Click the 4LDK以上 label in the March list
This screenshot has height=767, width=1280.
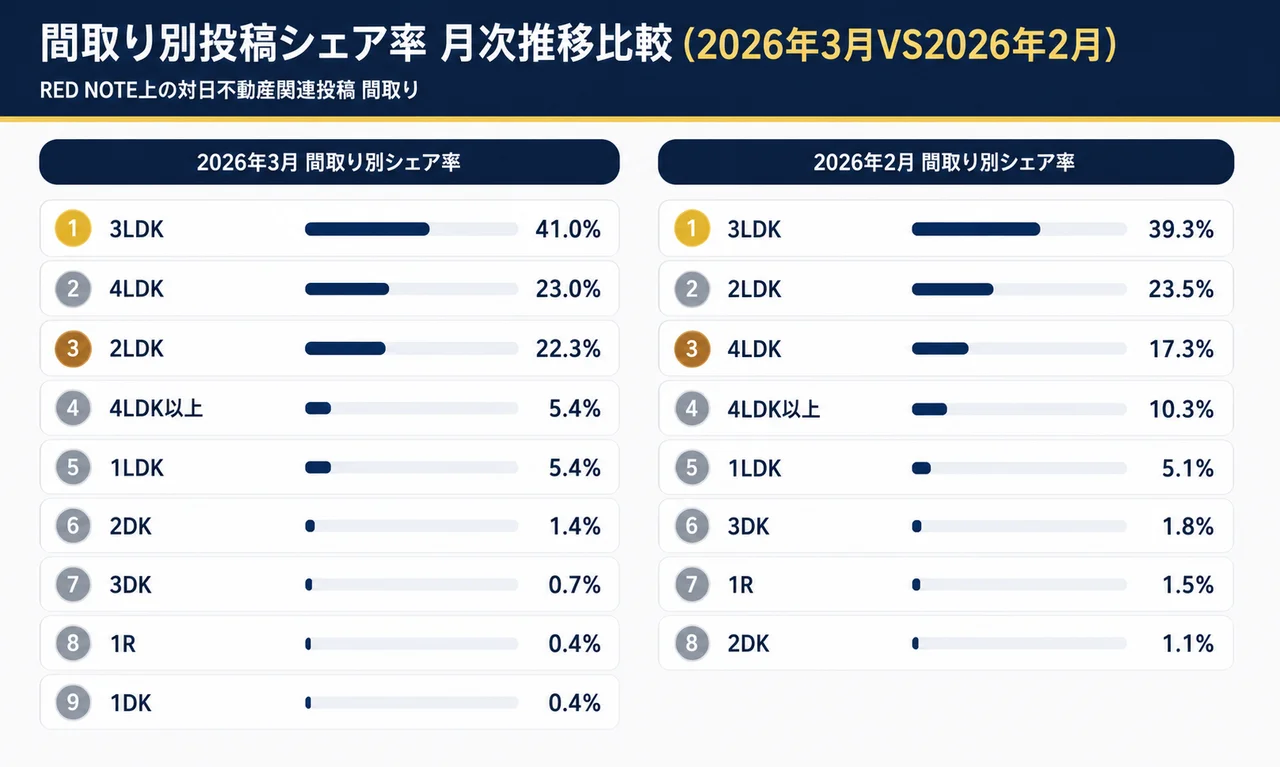point(156,408)
